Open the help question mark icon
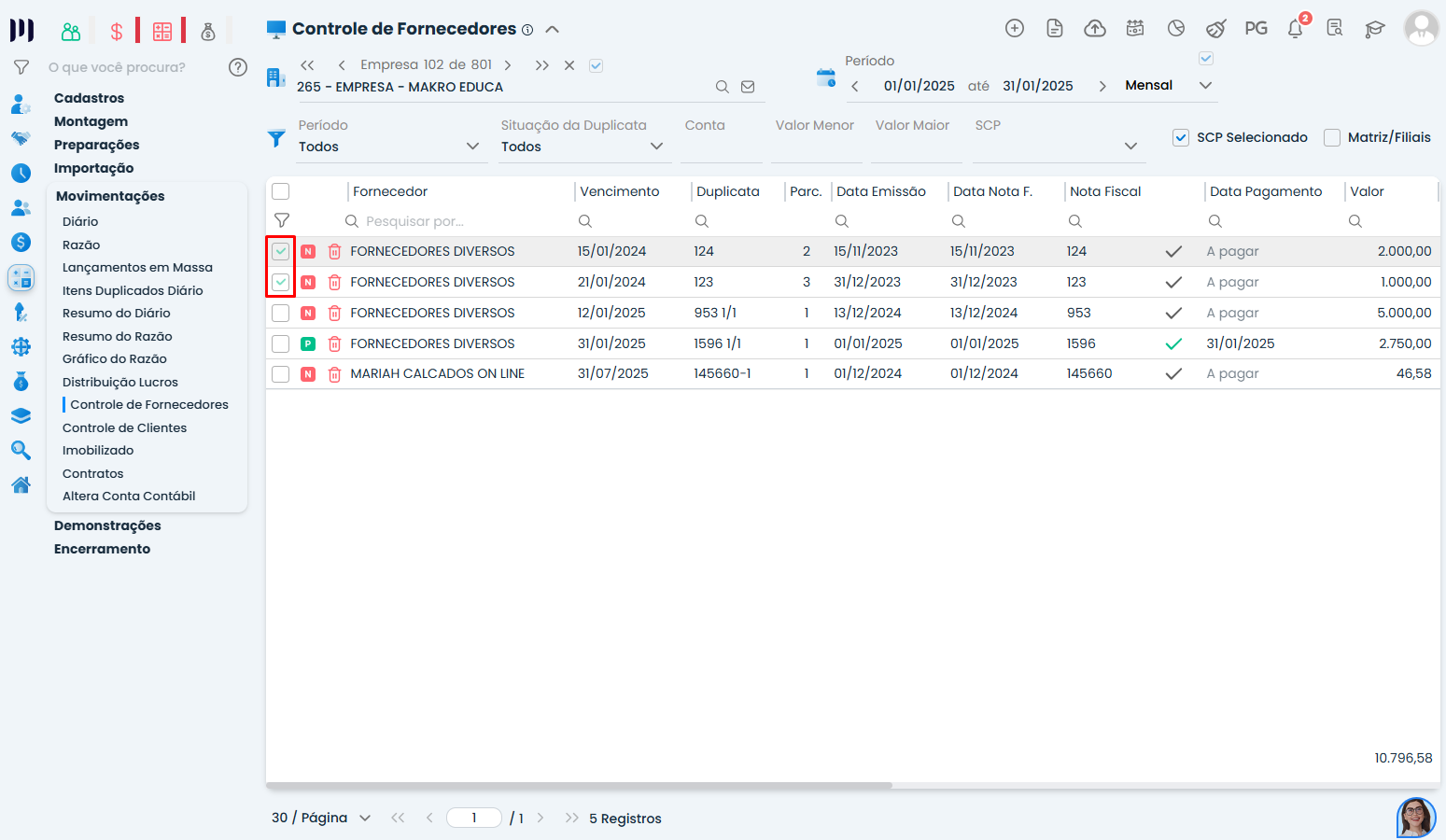Screen dimensions: 1446x840 point(238,67)
